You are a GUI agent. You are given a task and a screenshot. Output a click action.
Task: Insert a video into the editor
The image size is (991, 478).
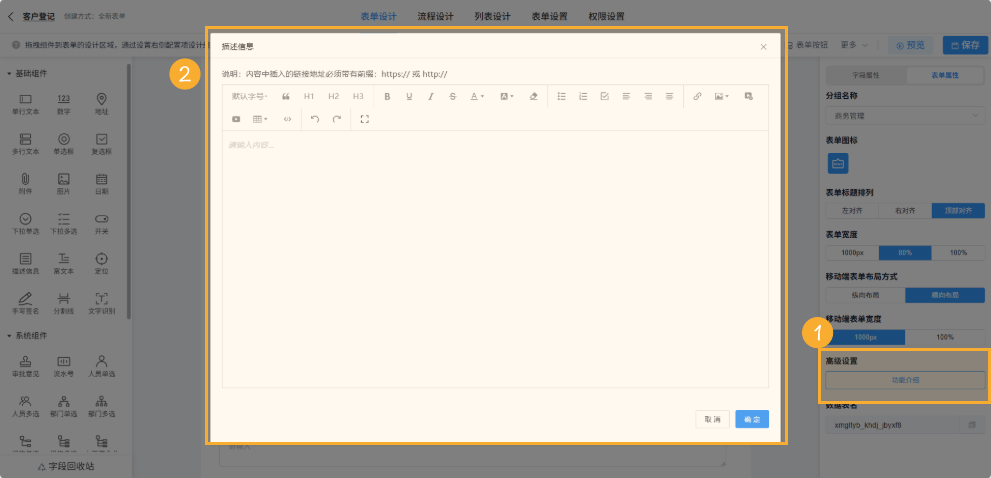[x=236, y=119]
